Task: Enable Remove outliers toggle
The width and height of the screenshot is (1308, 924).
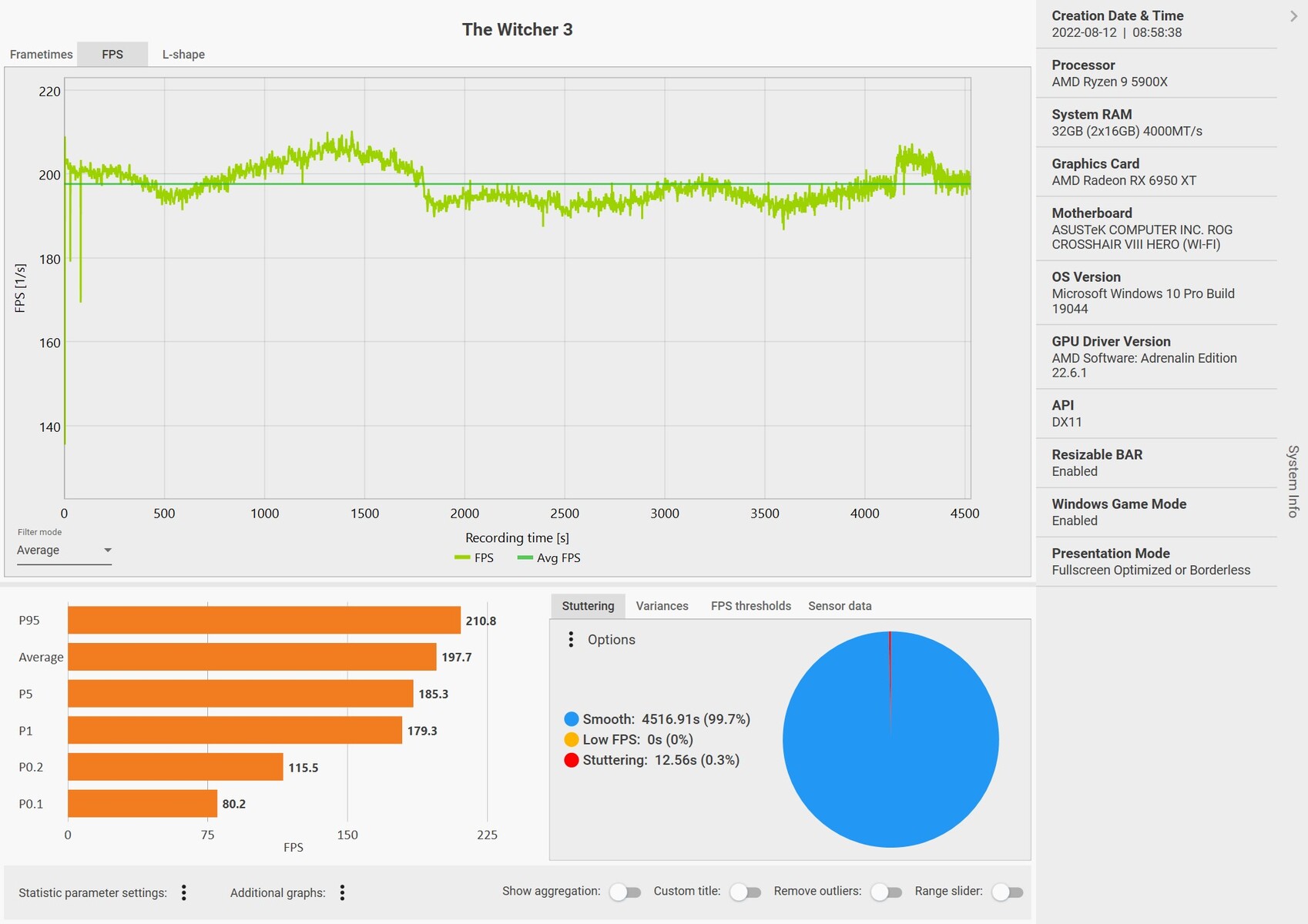Action: (886, 892)
